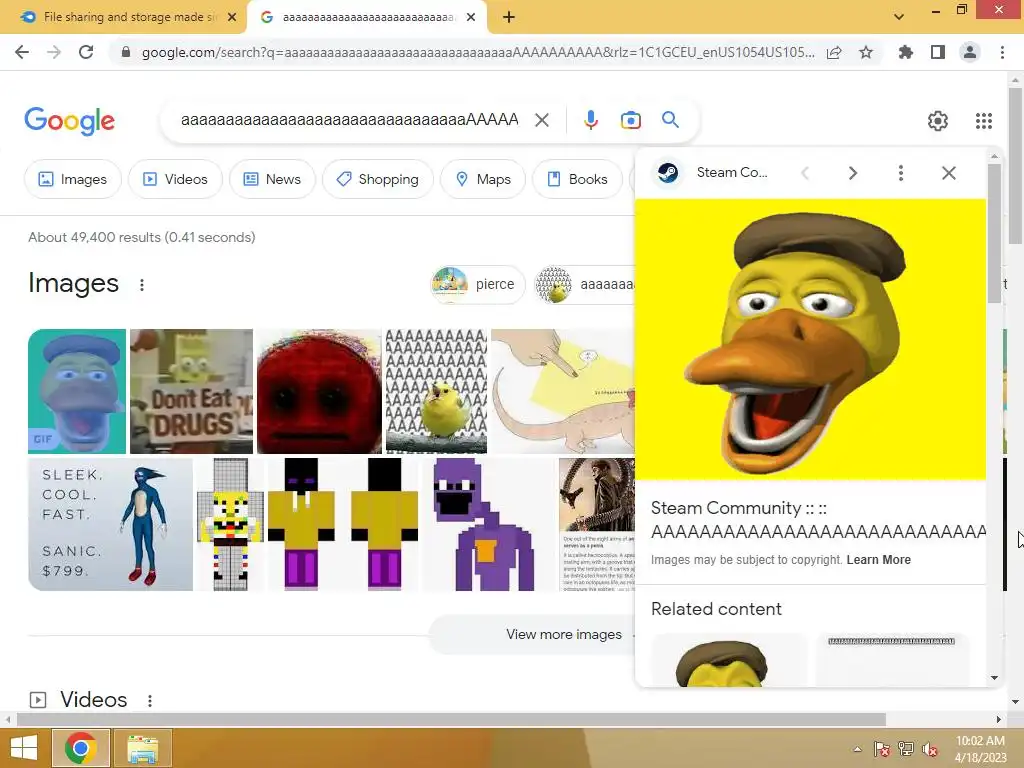Close the File sharing and storage tab
The width and height of the screenshot is (1024, 768).
(232, 17)
